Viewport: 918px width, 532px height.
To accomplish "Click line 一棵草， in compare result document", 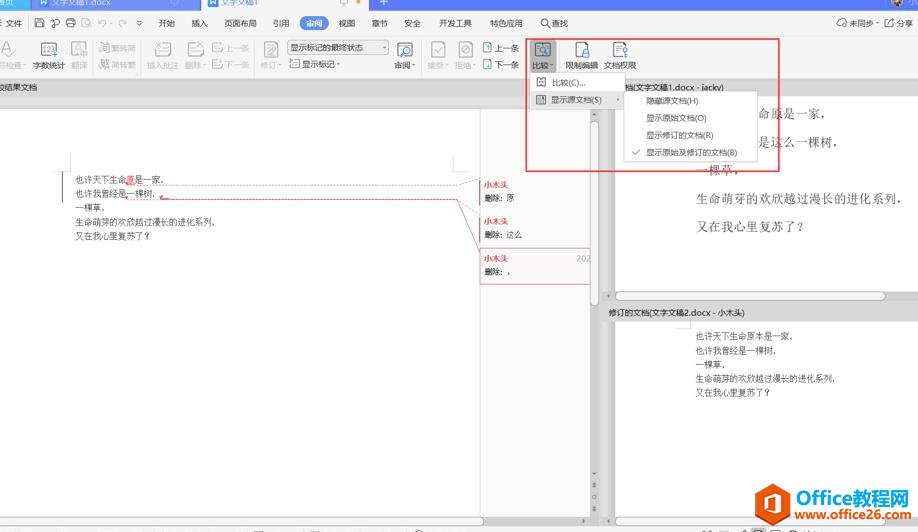I will coord(90,208).
